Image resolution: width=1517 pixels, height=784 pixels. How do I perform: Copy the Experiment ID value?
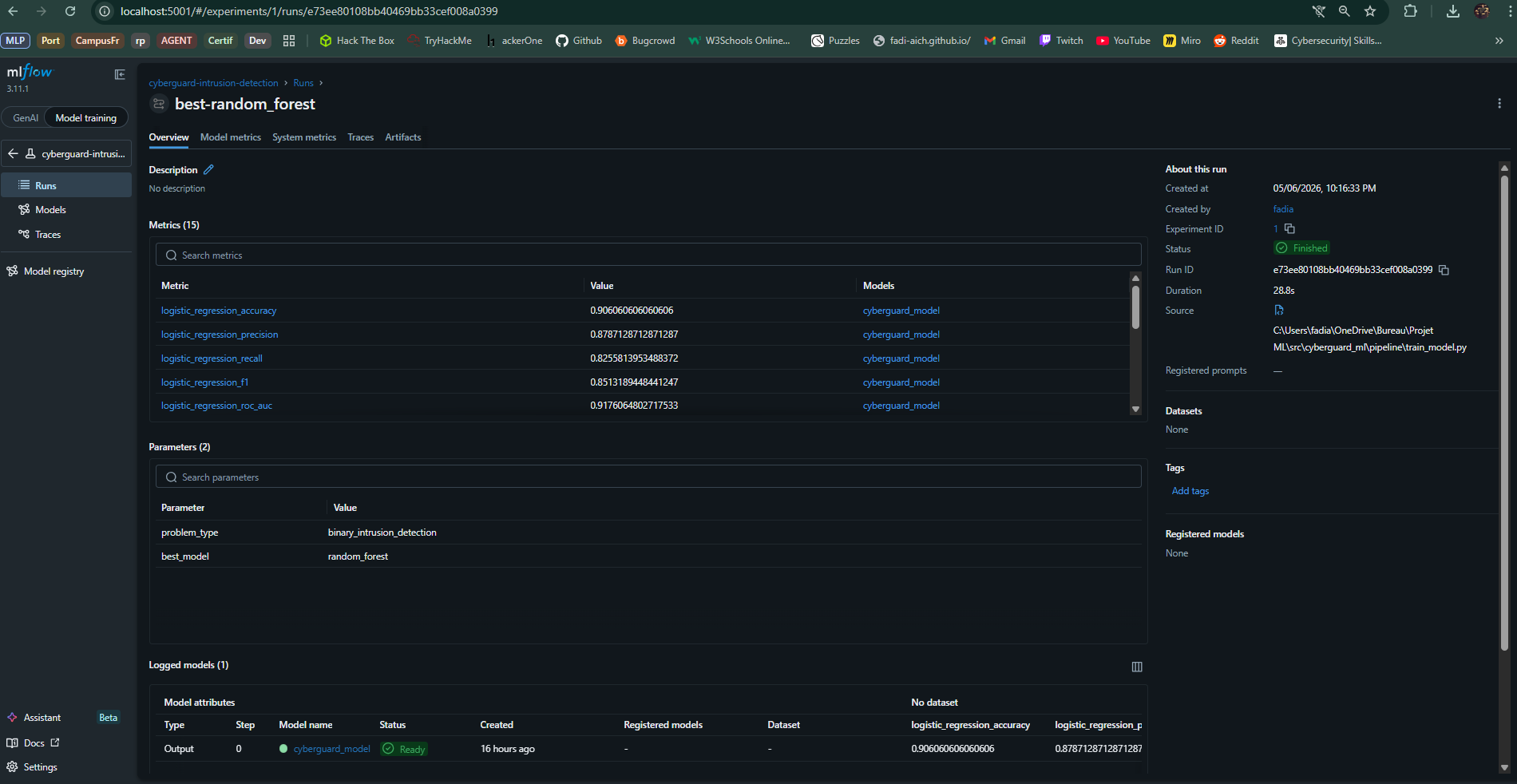click(x=1289, y=228)
